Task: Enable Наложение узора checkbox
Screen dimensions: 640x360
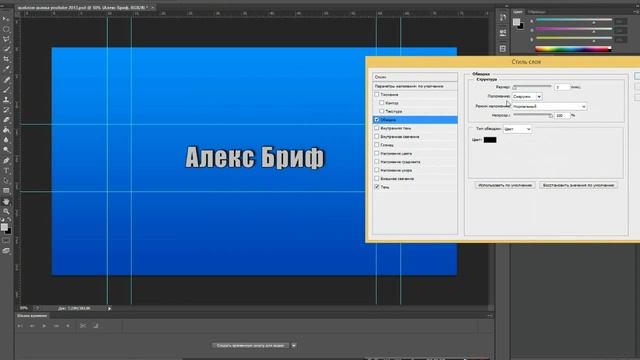Action: coord(377,170)
